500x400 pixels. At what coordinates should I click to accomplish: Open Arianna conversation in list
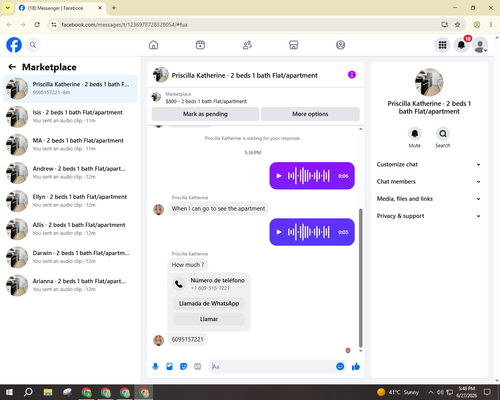pyautogui.click(x=70, y=285)
